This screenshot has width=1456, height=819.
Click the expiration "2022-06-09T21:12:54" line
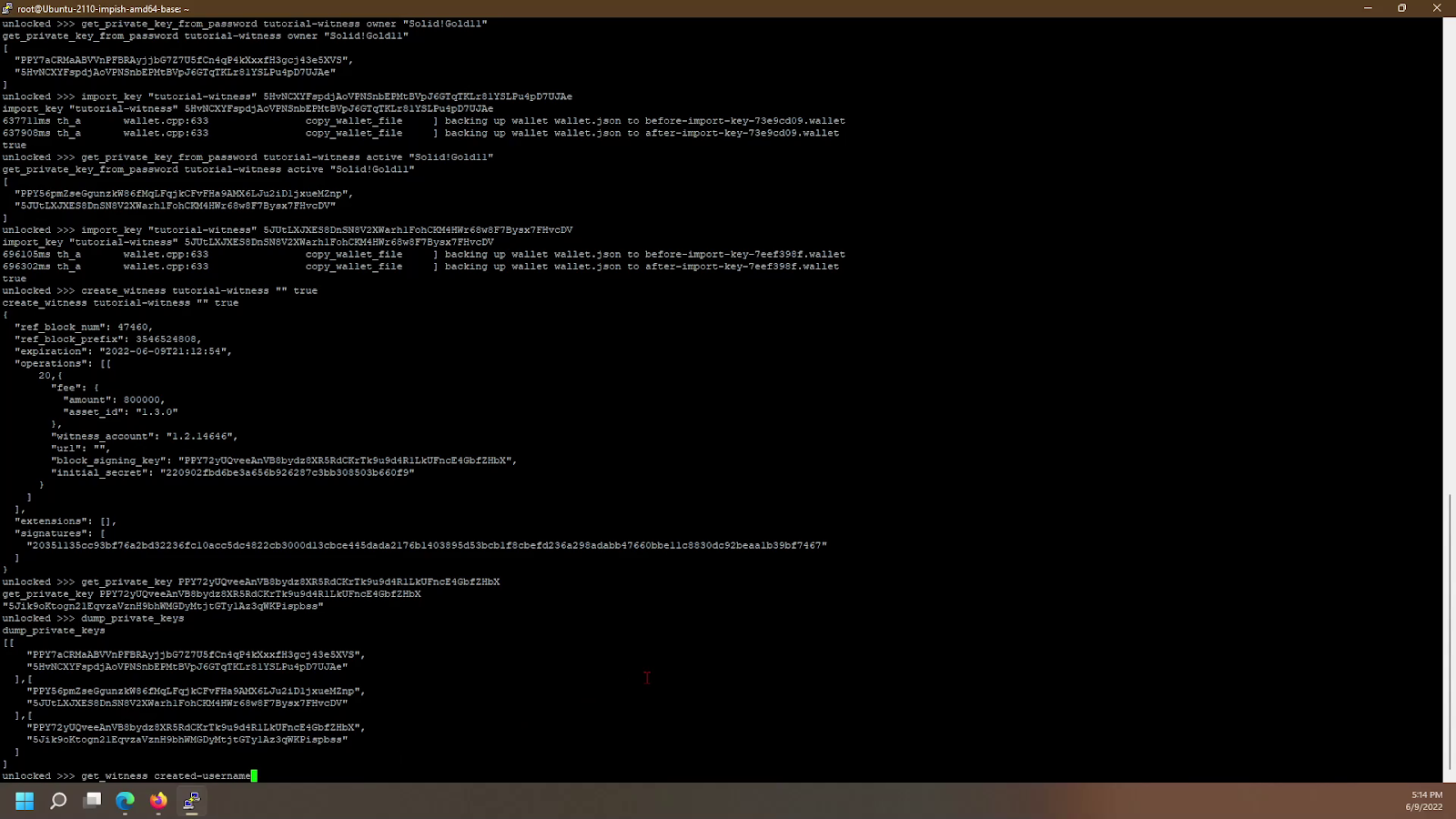124,351
